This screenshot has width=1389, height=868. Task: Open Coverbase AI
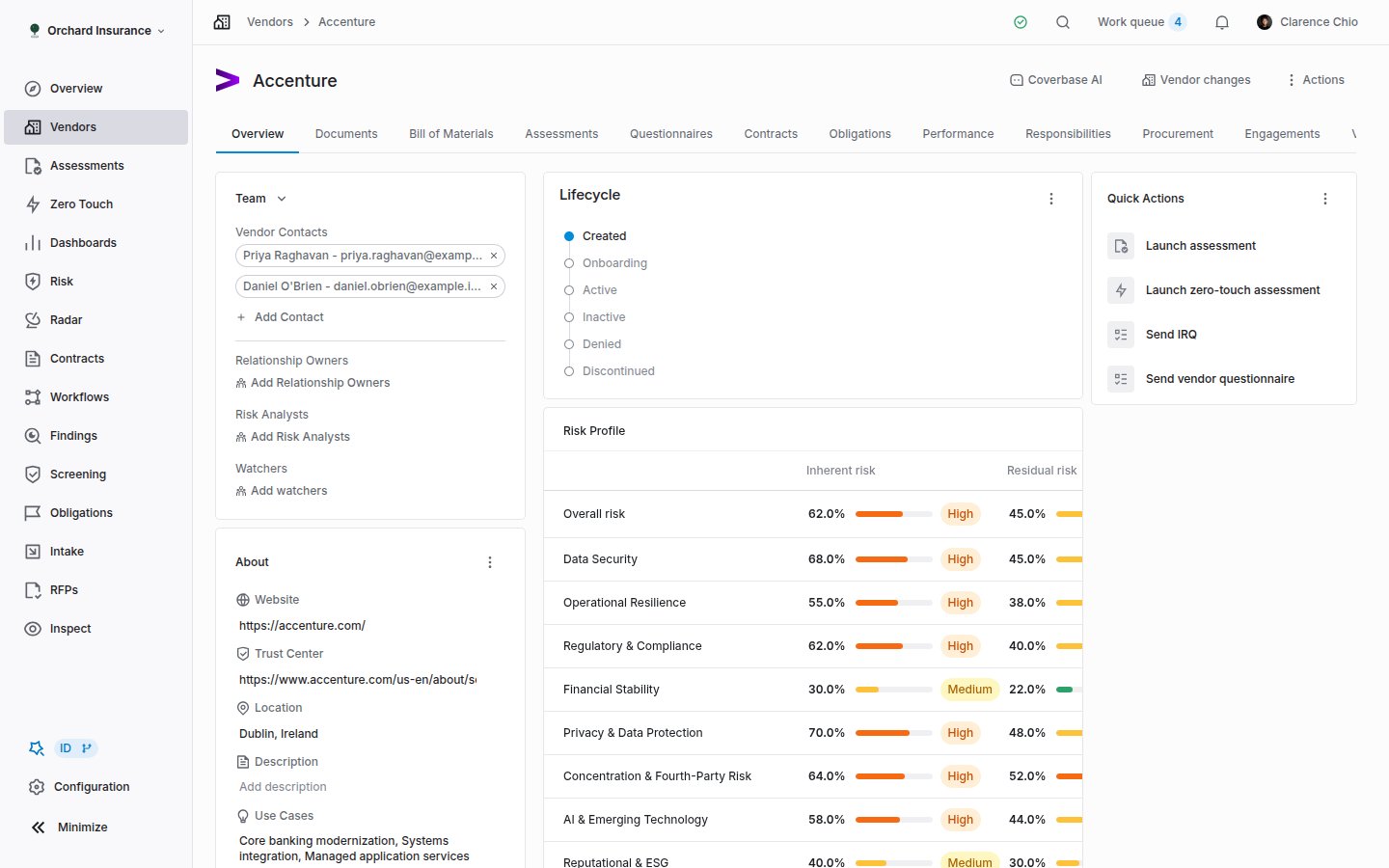[1056, 80]
